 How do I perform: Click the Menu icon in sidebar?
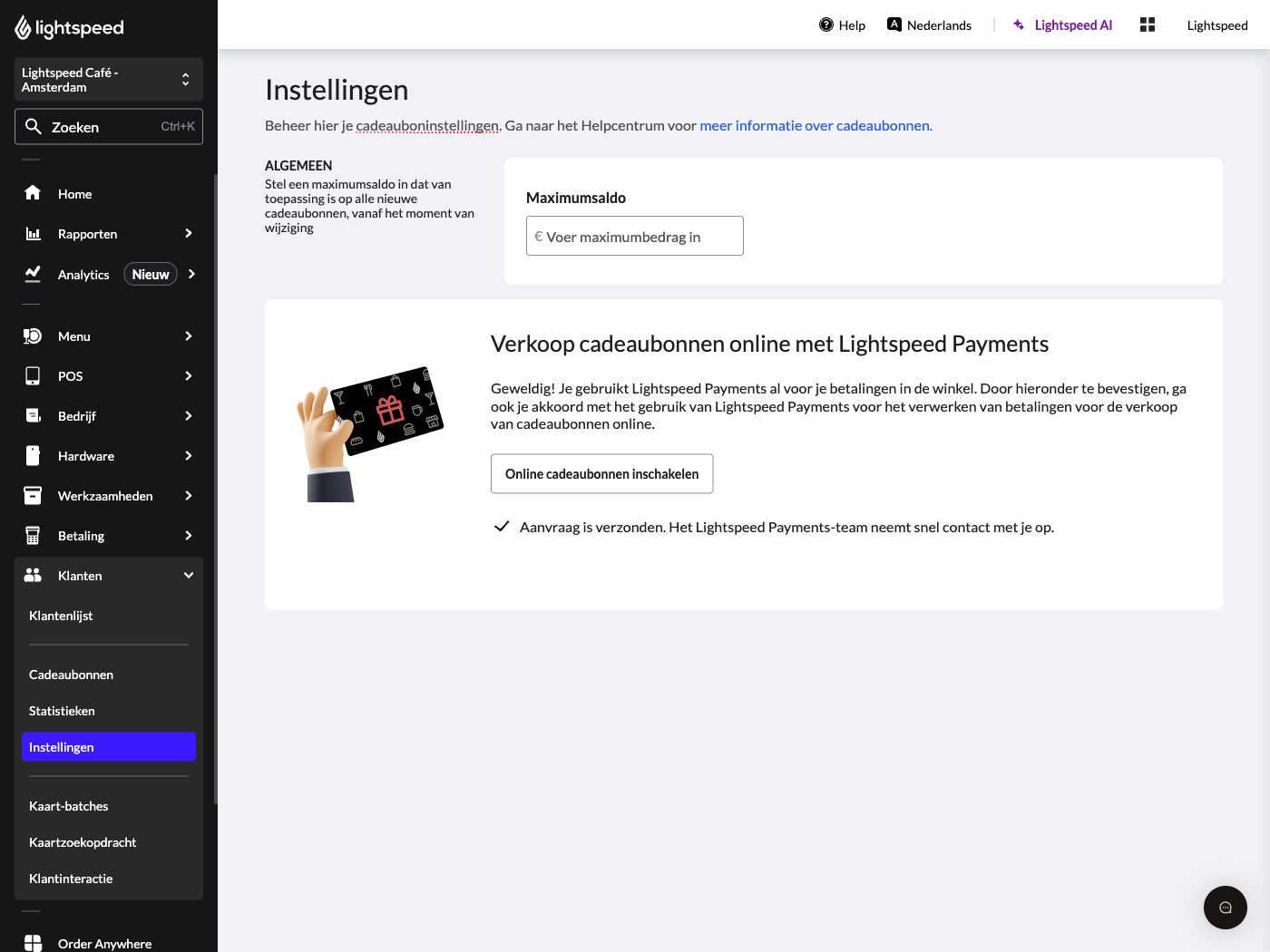click(x=33, y=336)
